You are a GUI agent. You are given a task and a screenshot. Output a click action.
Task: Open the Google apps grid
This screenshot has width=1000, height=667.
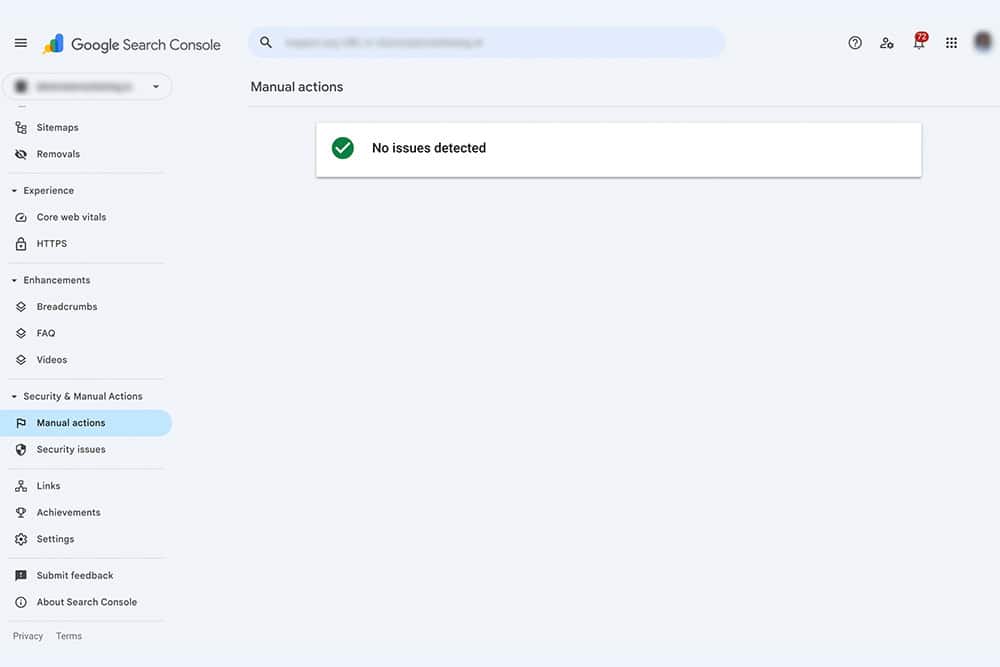point(950,43)
